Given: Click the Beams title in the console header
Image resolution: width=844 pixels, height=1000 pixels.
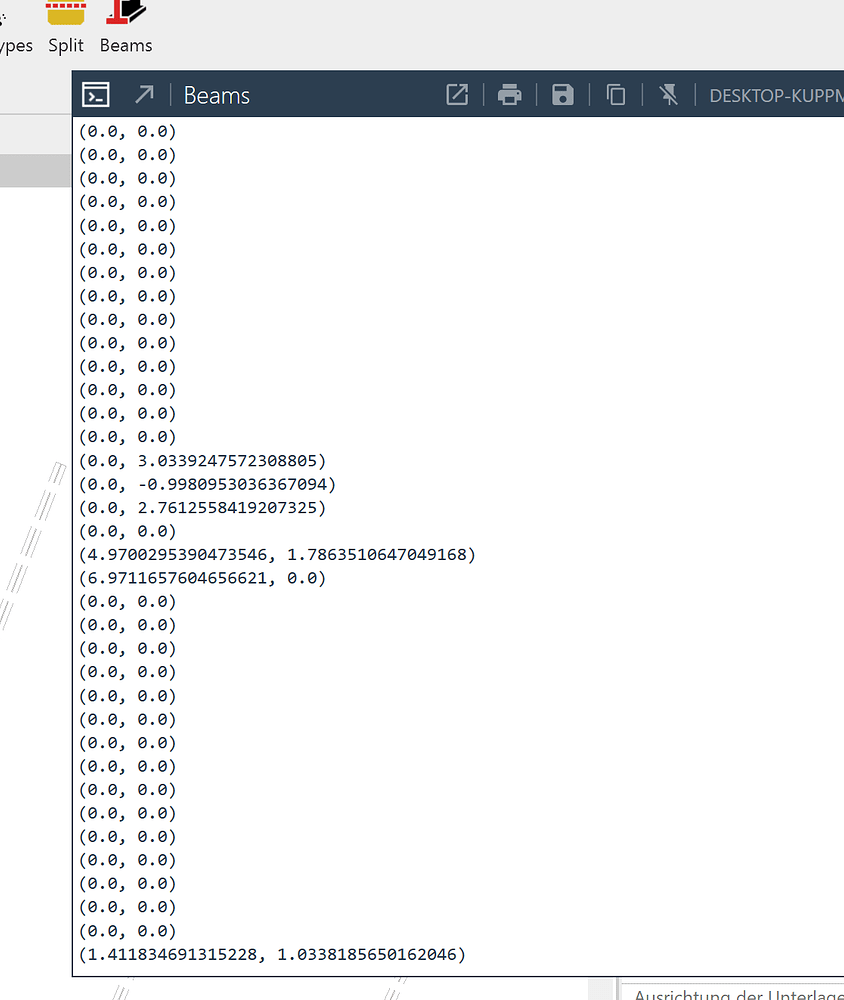Looking at the screenshot, I should click(x=217, y=95).
